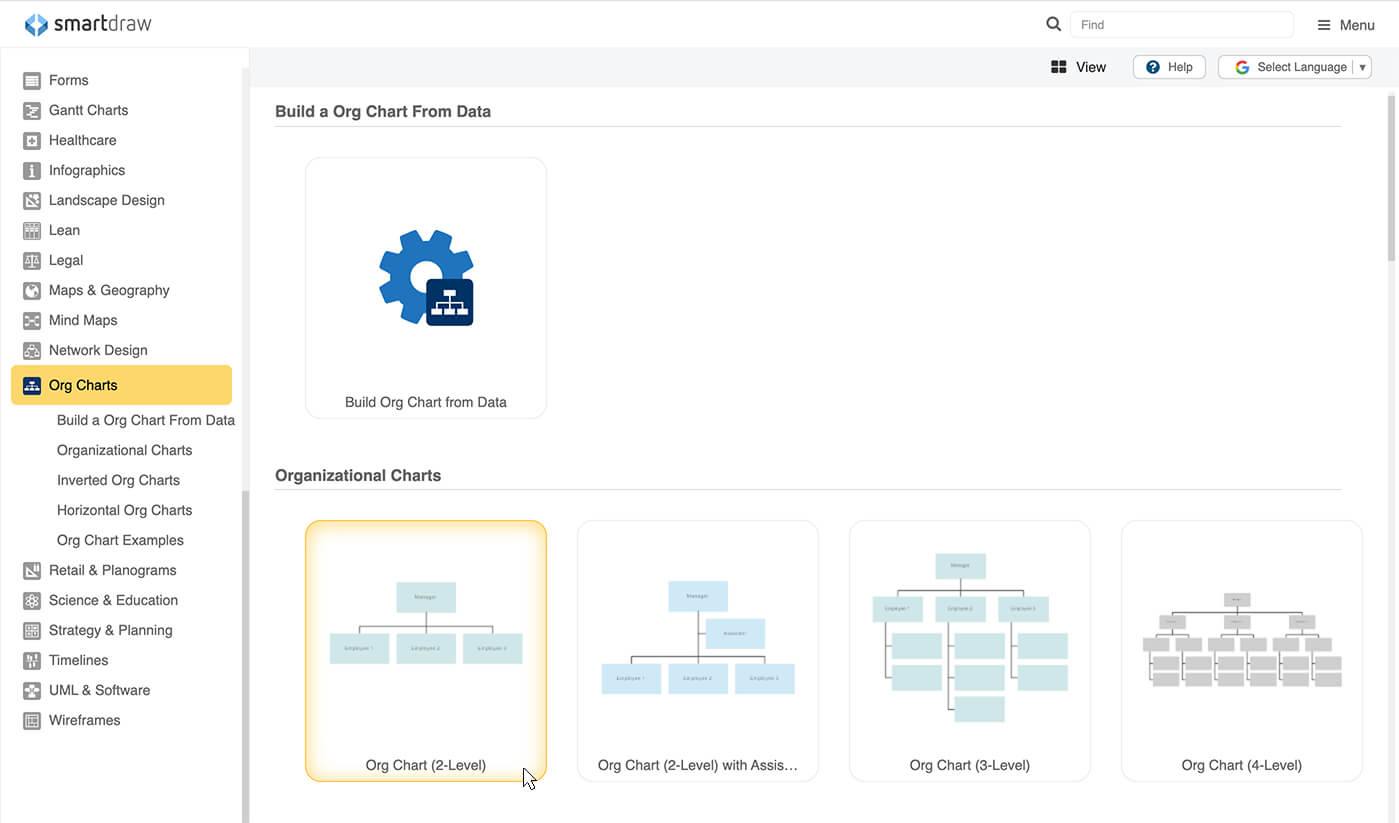Image resolution: width=1399 pixels, height=823 pixels.
Task: Click the UML & Software label
Action: pos(99,690)
